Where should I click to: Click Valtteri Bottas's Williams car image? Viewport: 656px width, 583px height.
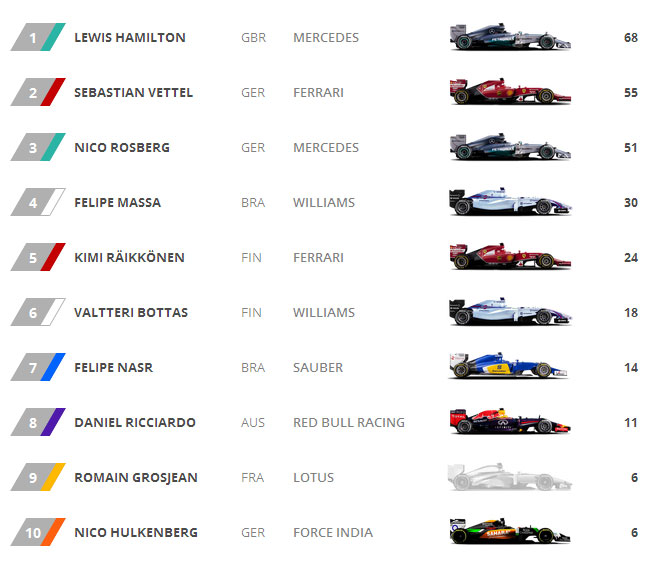coord(510,312)
